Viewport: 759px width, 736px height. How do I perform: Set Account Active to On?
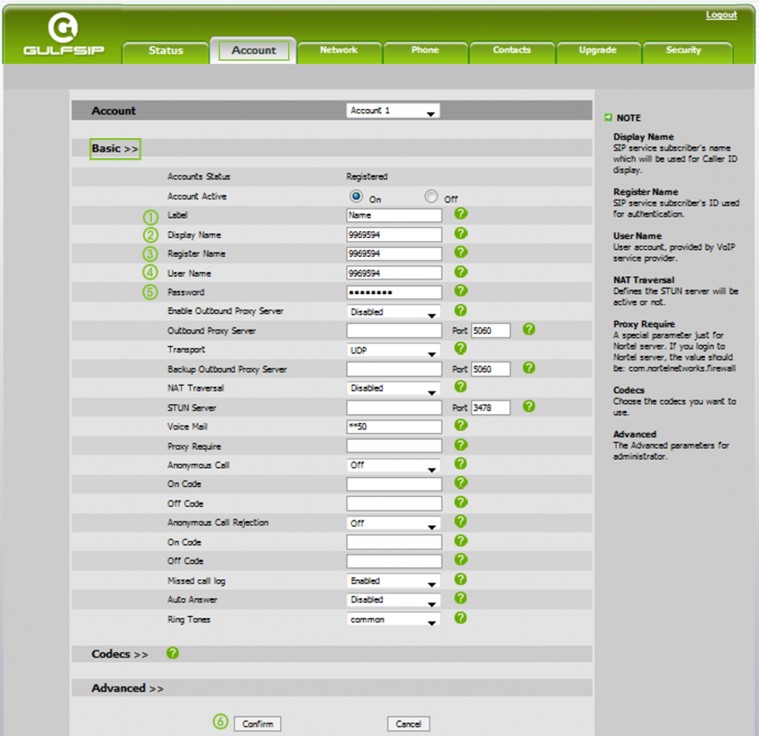pos(356,196)
